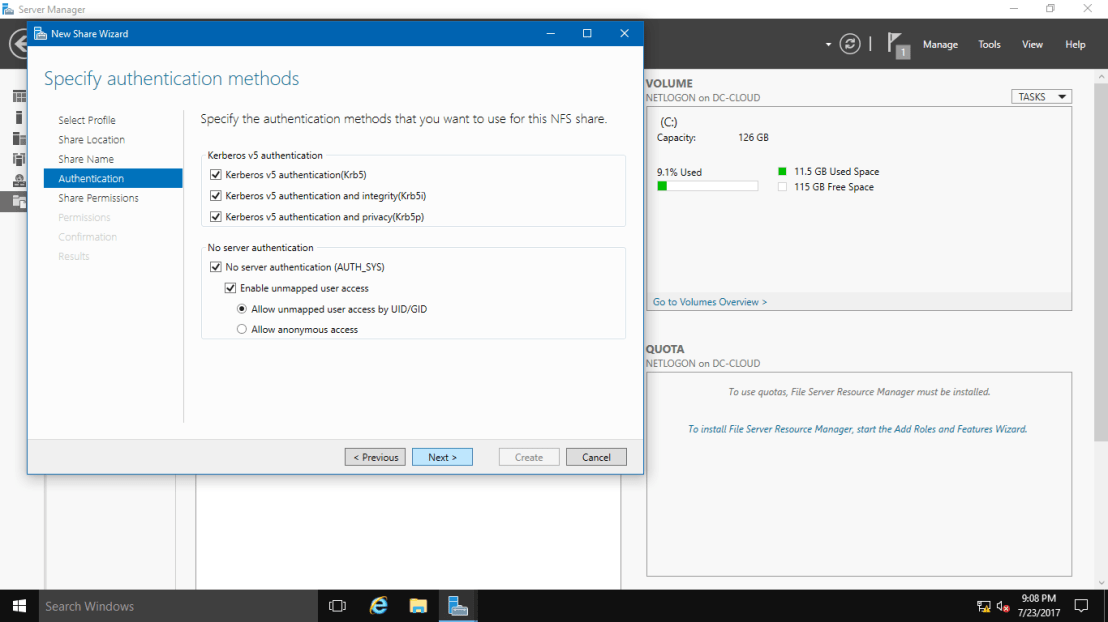Click the 9.1% Used capacity bar

tap(707, 184)
